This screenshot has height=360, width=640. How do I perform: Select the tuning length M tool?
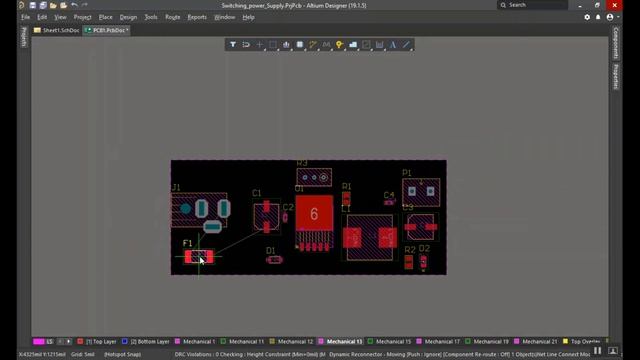click(x=326, y=44)
